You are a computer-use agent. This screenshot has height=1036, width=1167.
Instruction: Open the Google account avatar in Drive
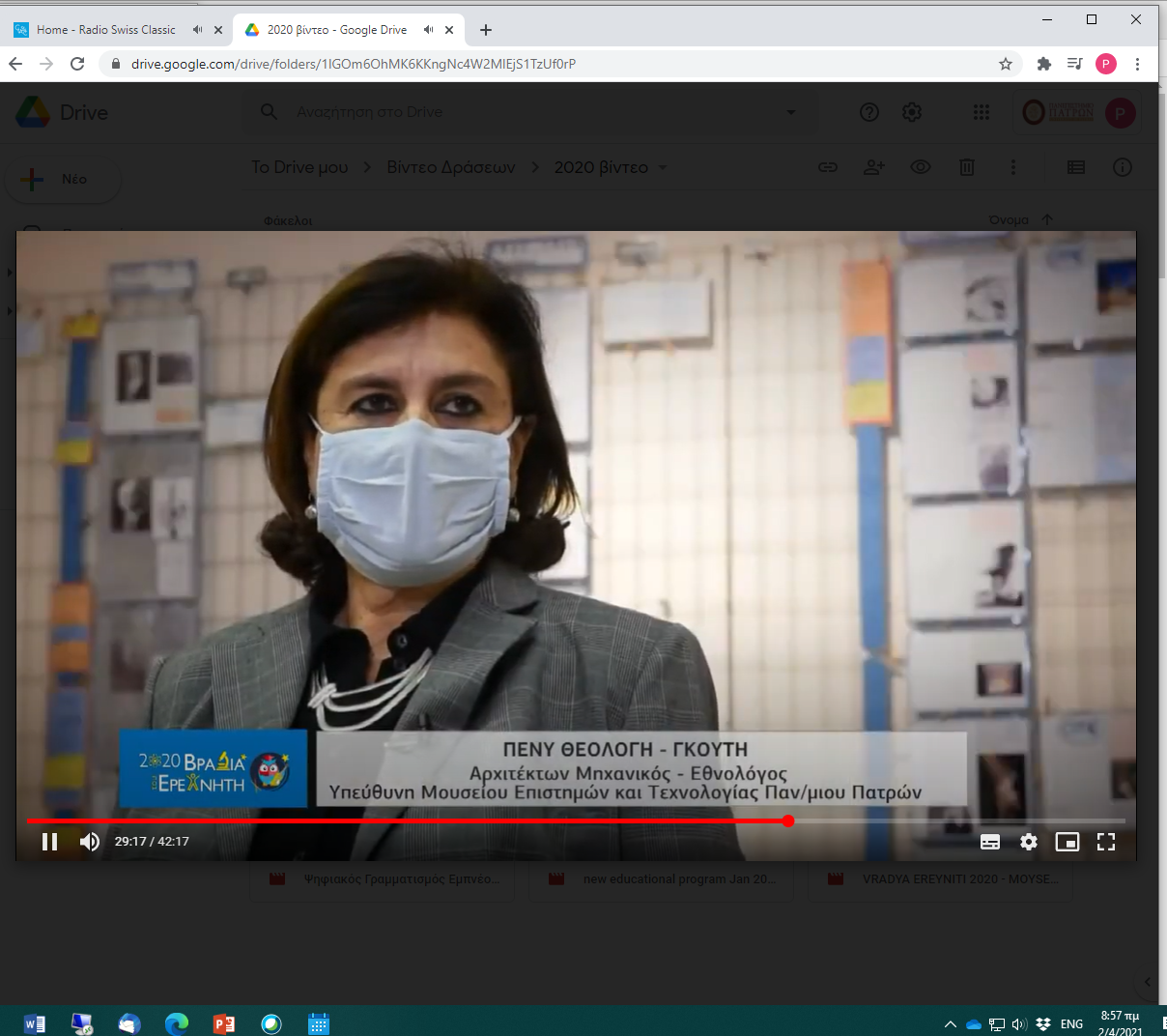(1121, 113)
